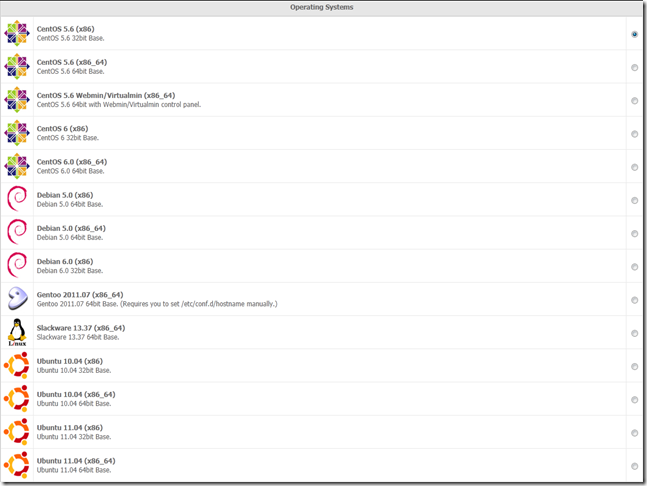
Task: Click the Ubuntu logo beside Ubuntu 11.04 (x86_64)
Action: click(x=17, y=465)
